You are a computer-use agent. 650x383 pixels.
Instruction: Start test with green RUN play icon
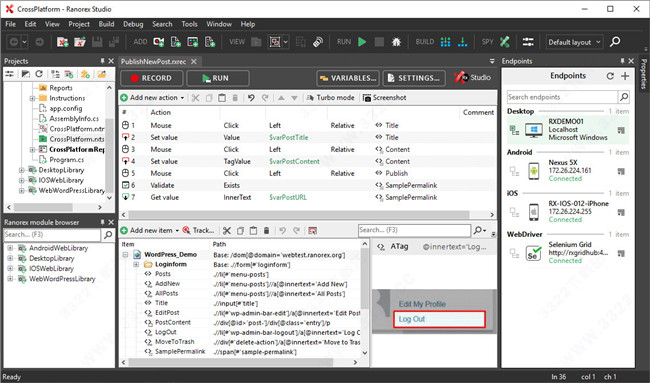(x=362, y=41)
